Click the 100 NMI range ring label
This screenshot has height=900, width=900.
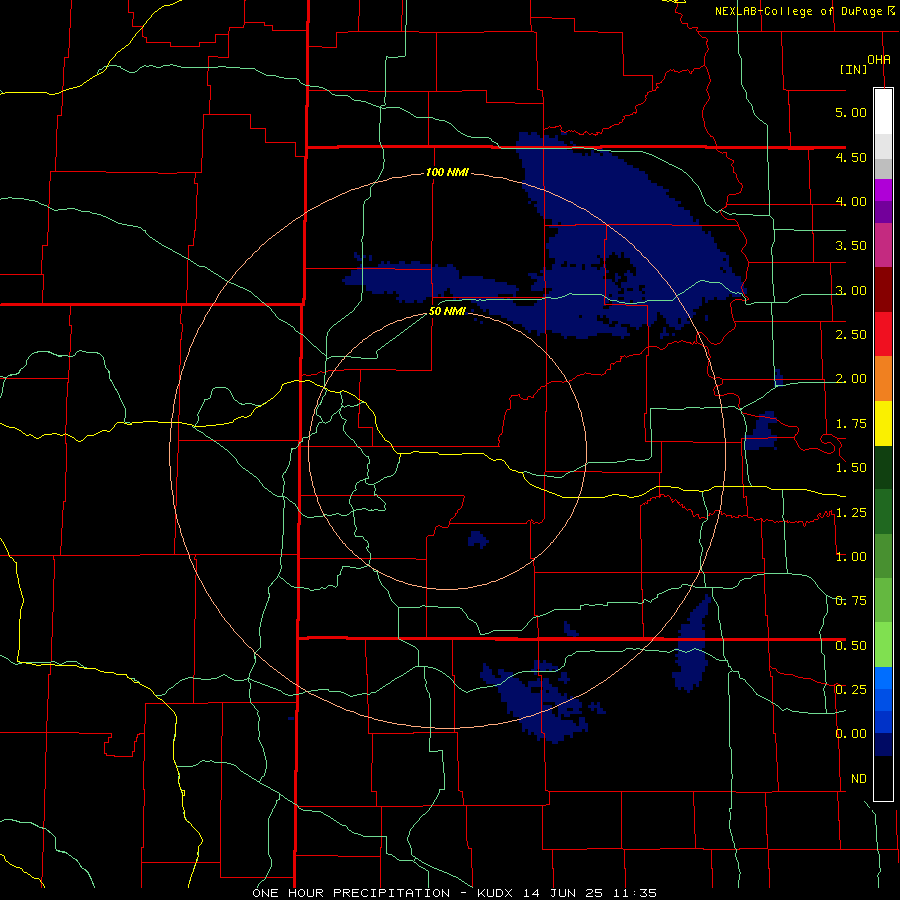[x=447, y=172]
